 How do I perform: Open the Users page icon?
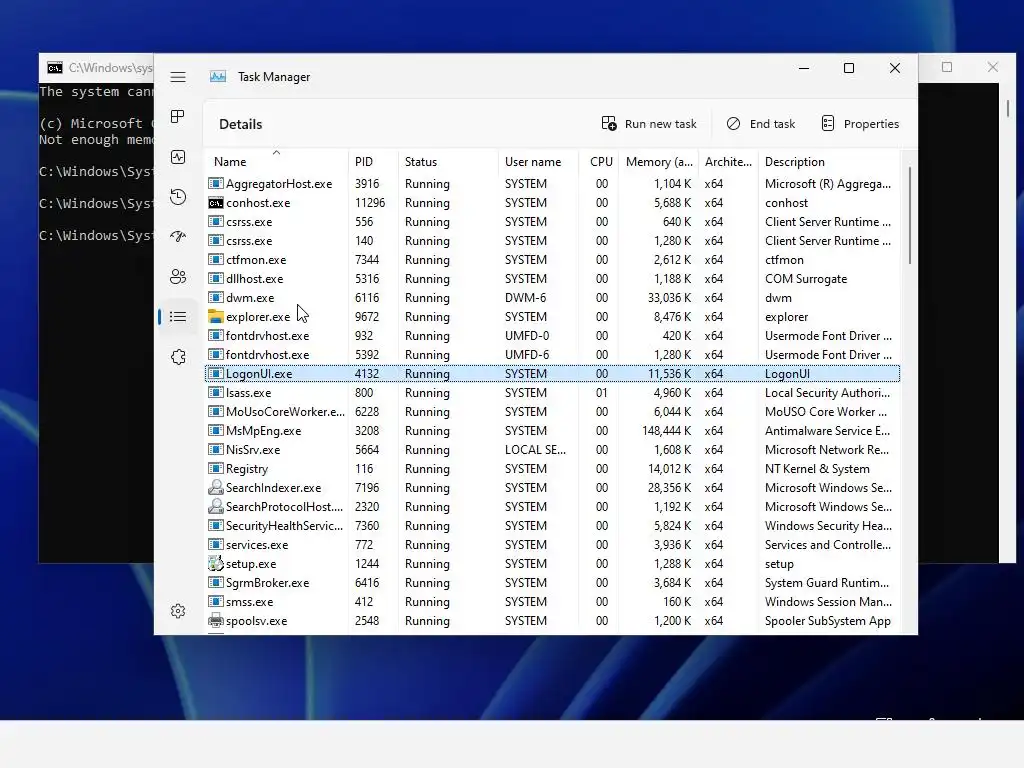coord(178,276)
